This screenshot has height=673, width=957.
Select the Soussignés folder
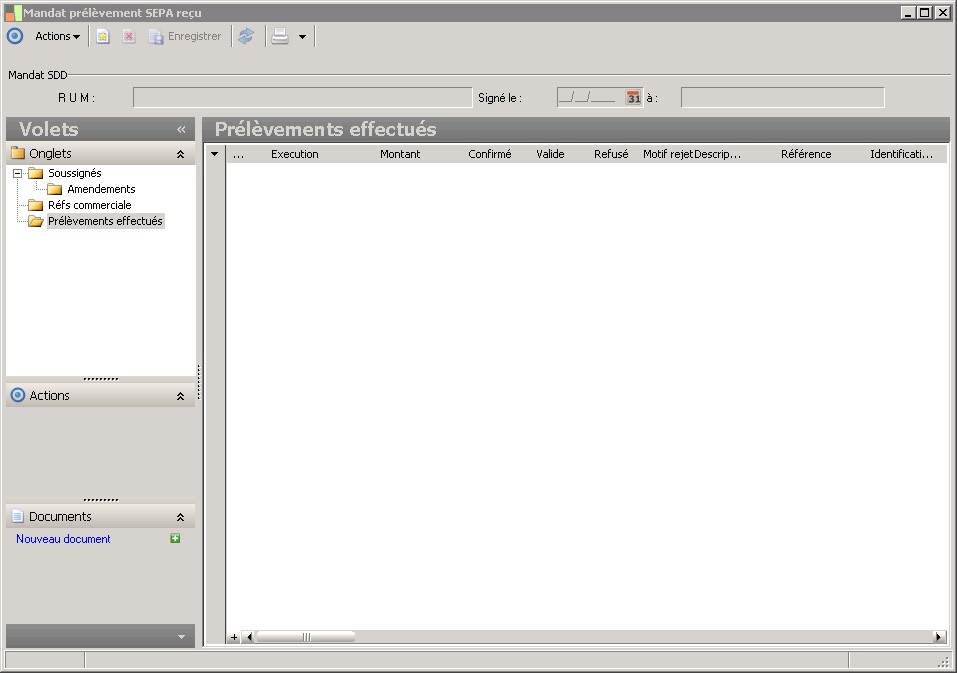74,173
